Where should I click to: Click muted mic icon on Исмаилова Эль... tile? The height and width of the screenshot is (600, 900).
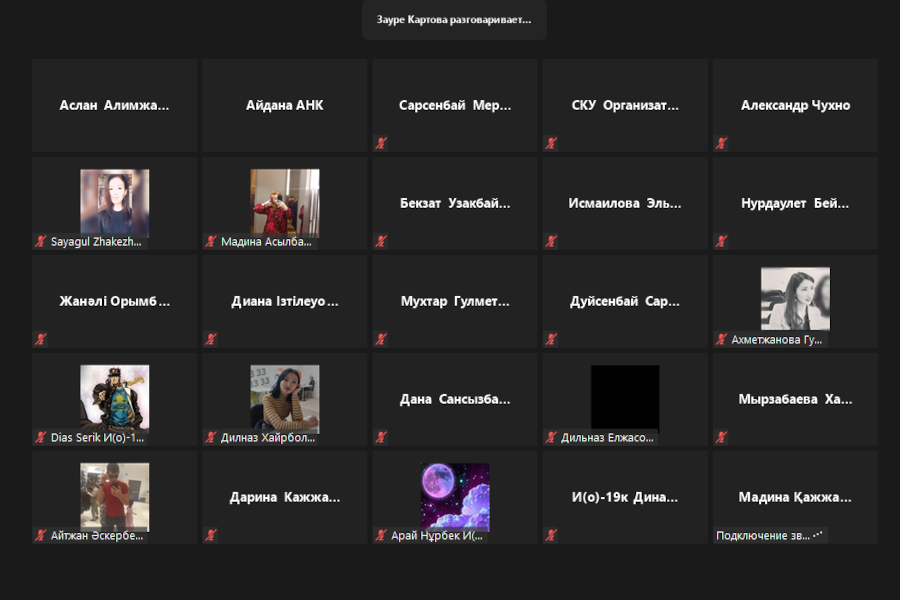[551, 242]
